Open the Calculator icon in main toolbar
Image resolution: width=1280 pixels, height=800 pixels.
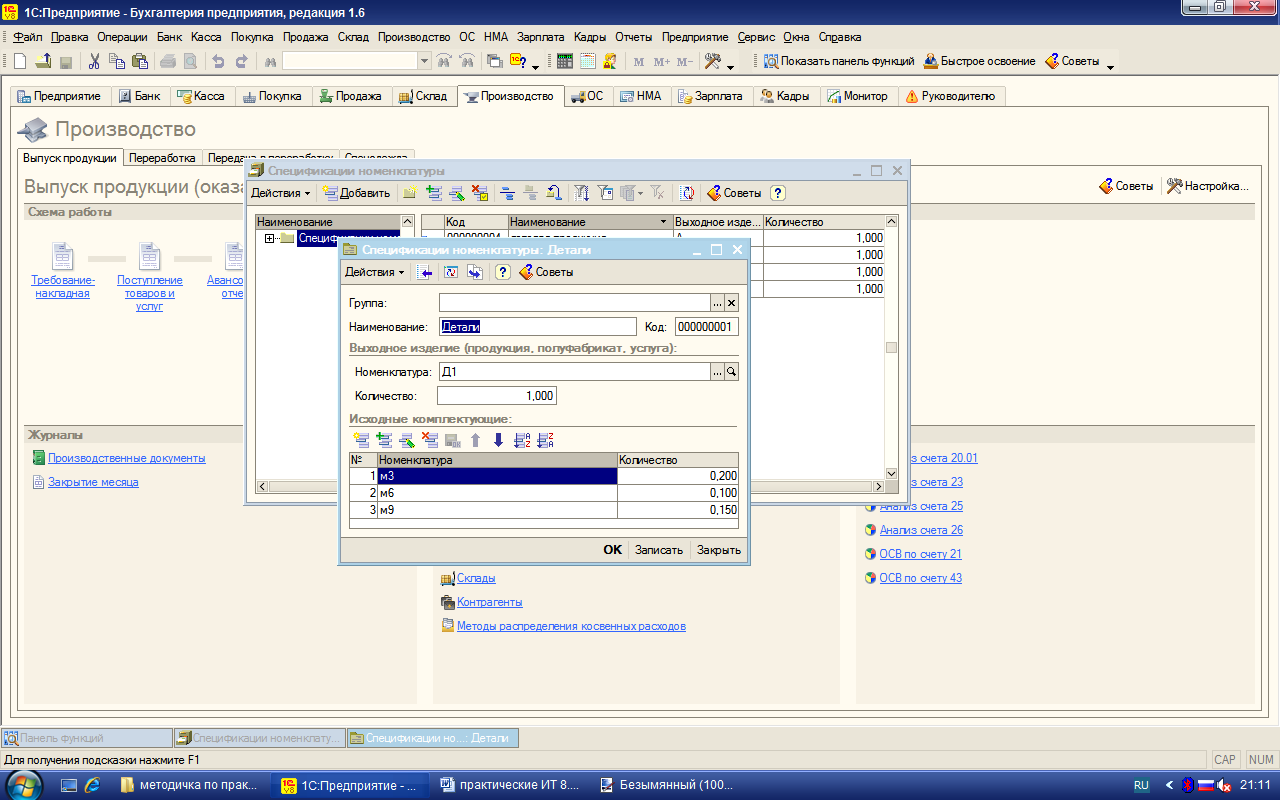click(565, 61)
